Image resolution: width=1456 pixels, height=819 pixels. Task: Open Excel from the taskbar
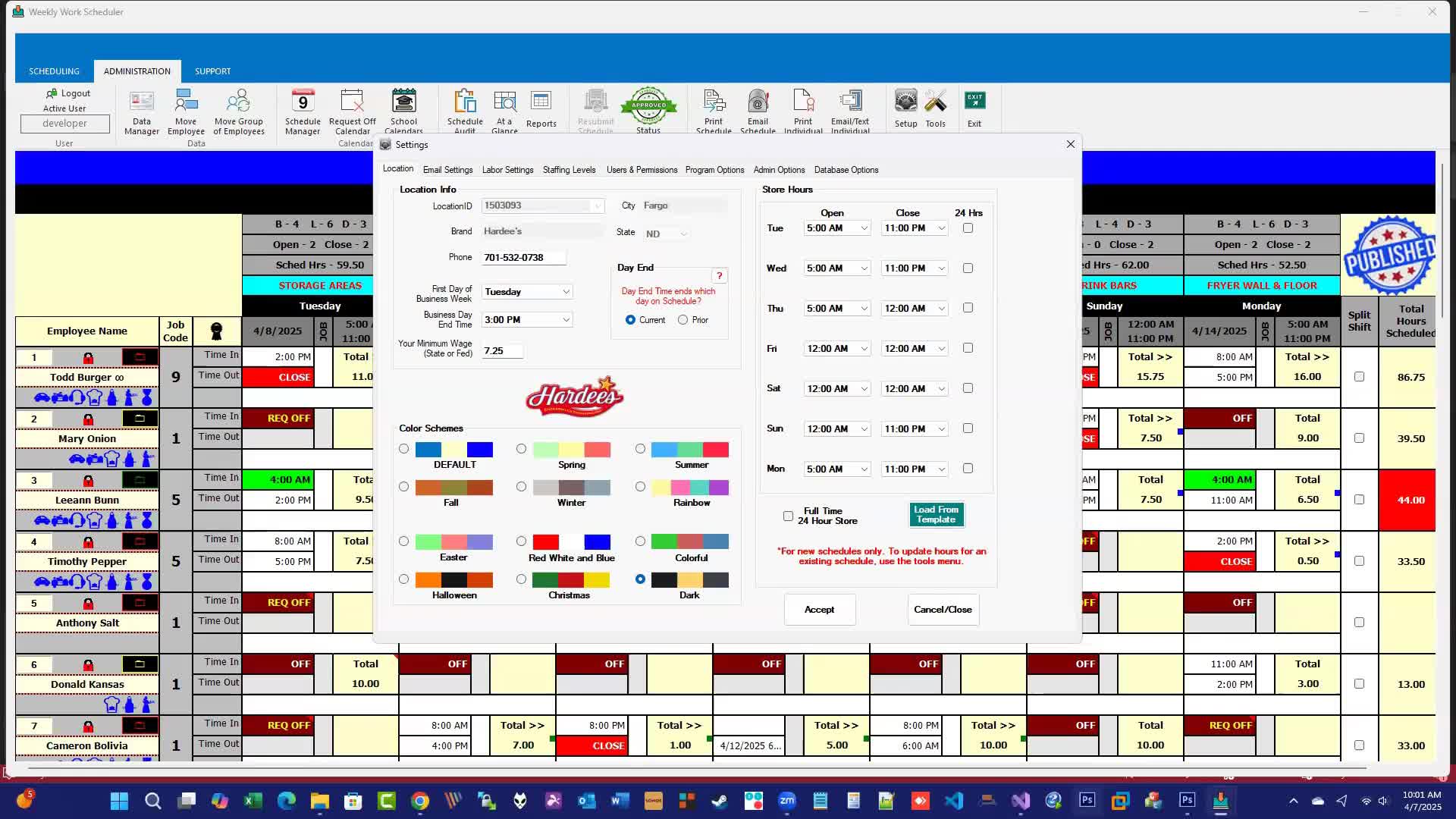253,801
